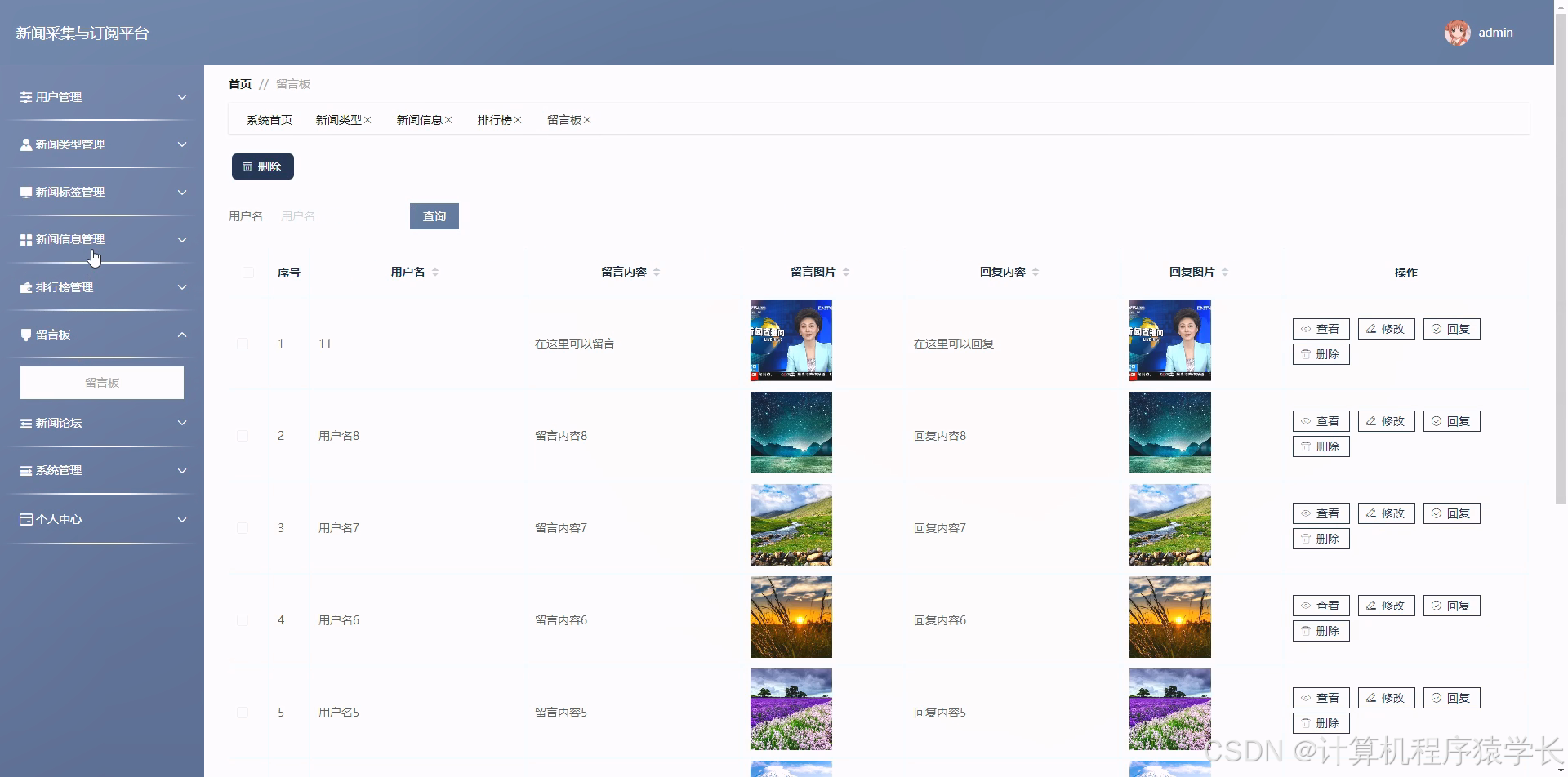The image size is (1568, 777).
Task: Check the checkbox for 用户名7 row
Action: click(x=243, y=528)
